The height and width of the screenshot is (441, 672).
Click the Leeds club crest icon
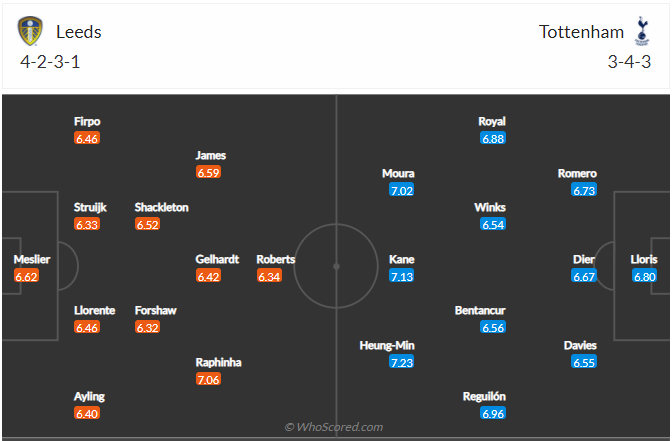pos(31,31)
